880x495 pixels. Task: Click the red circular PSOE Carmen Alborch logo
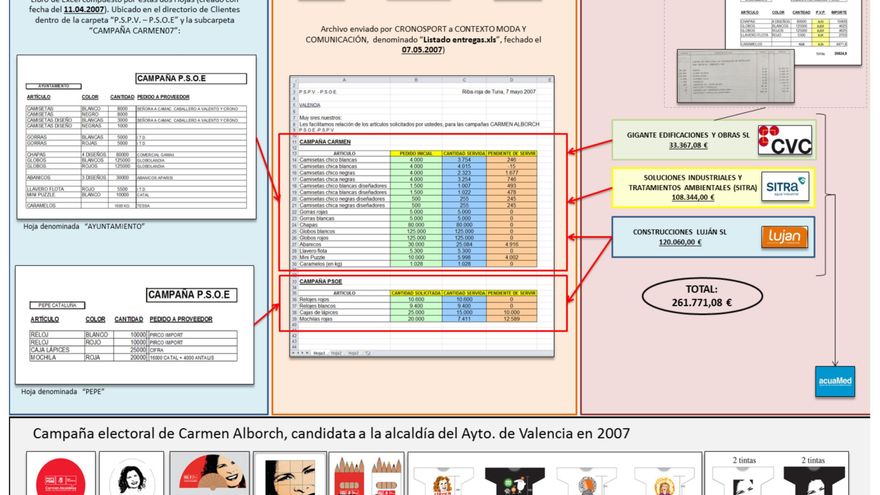61,475
